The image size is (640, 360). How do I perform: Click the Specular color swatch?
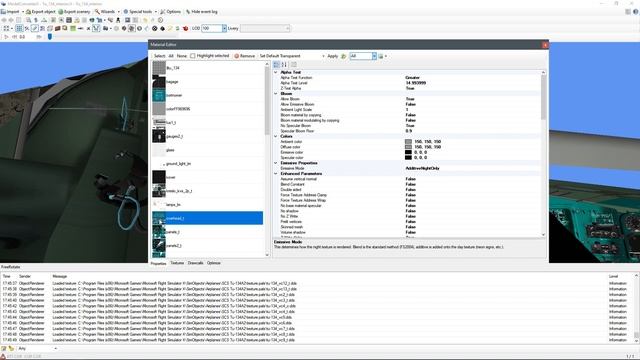[x=408, y=158]
